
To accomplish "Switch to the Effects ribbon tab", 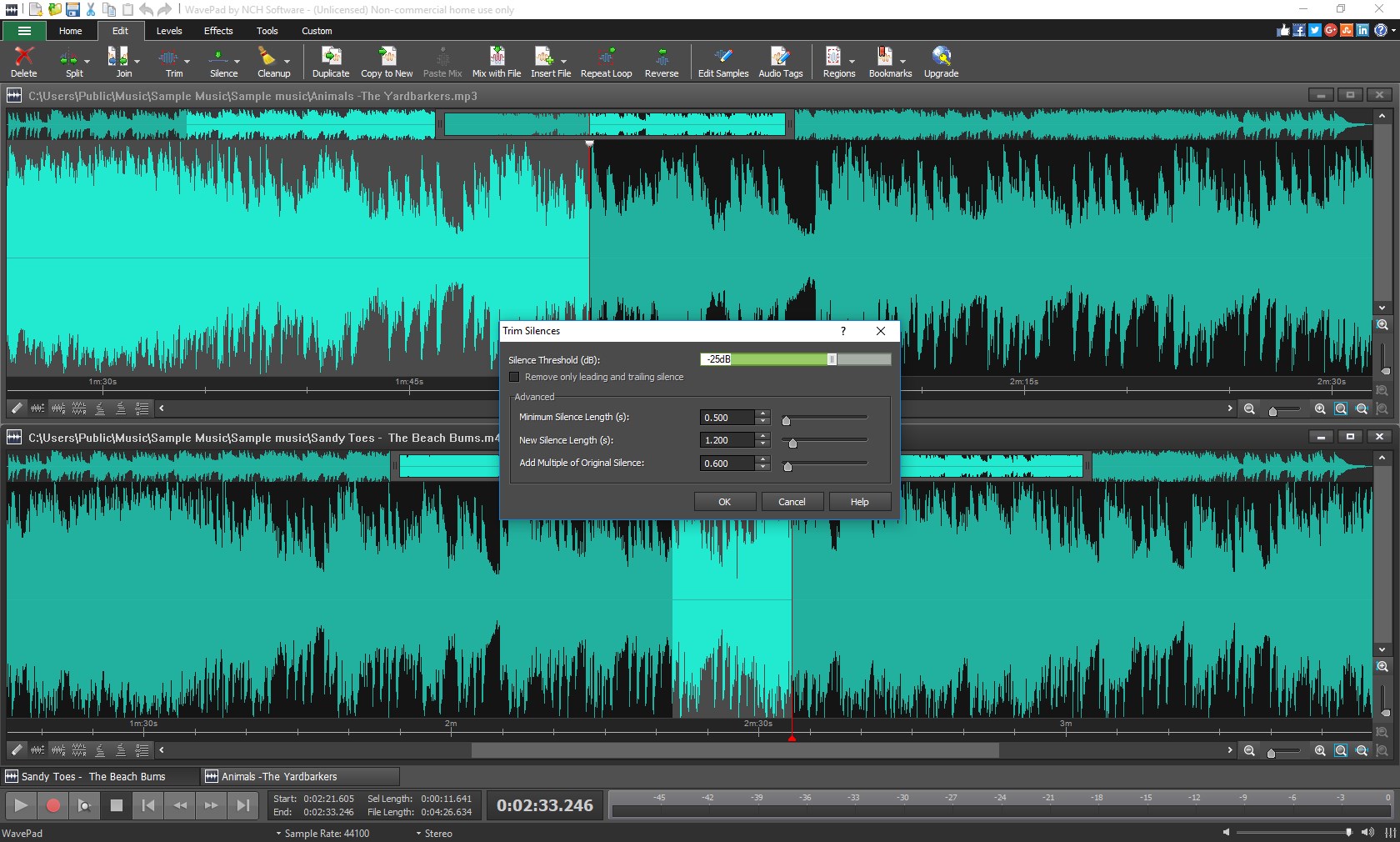I will click(x=217, y=31).
